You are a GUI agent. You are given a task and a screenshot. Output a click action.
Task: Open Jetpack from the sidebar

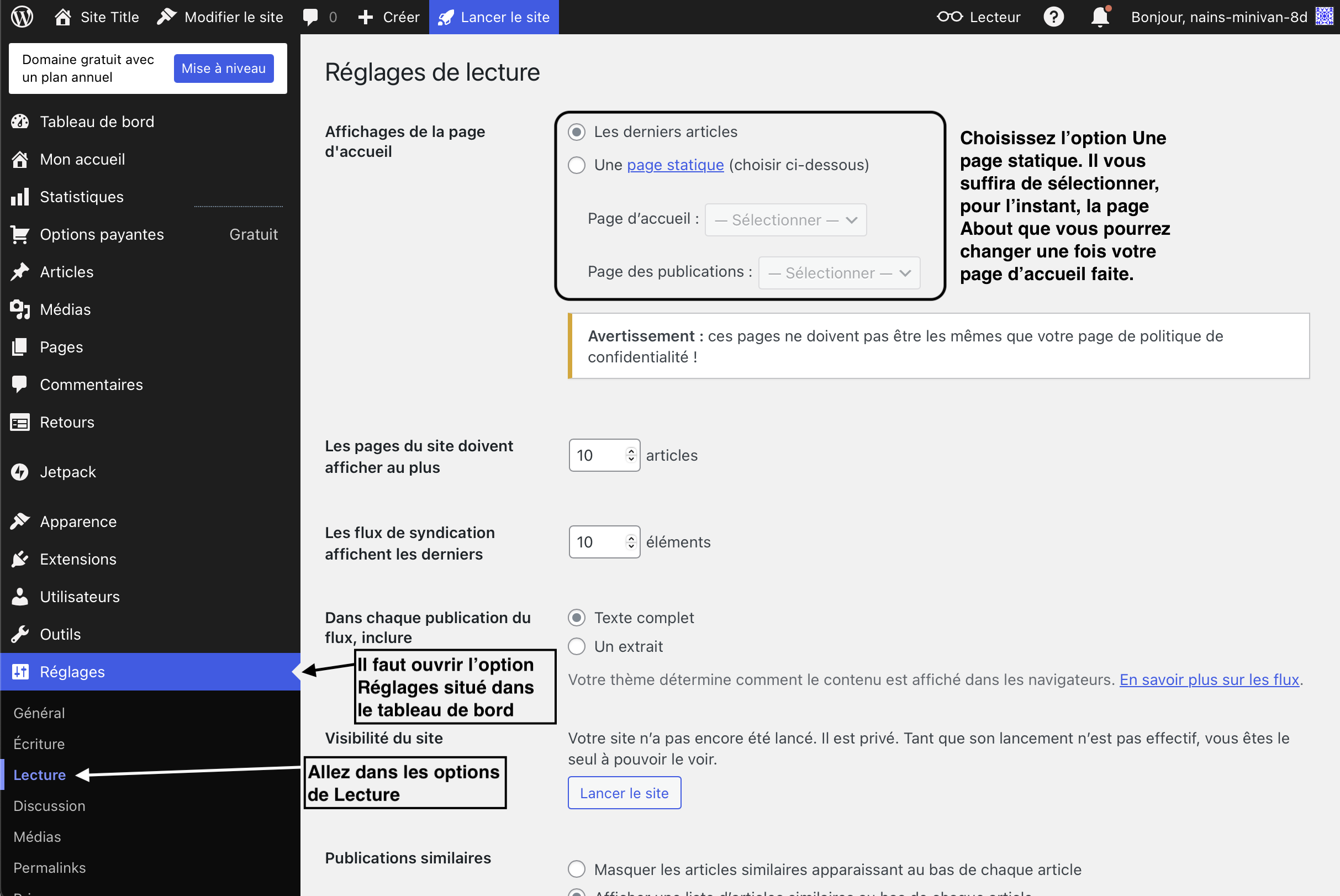[x=67, y=472]
